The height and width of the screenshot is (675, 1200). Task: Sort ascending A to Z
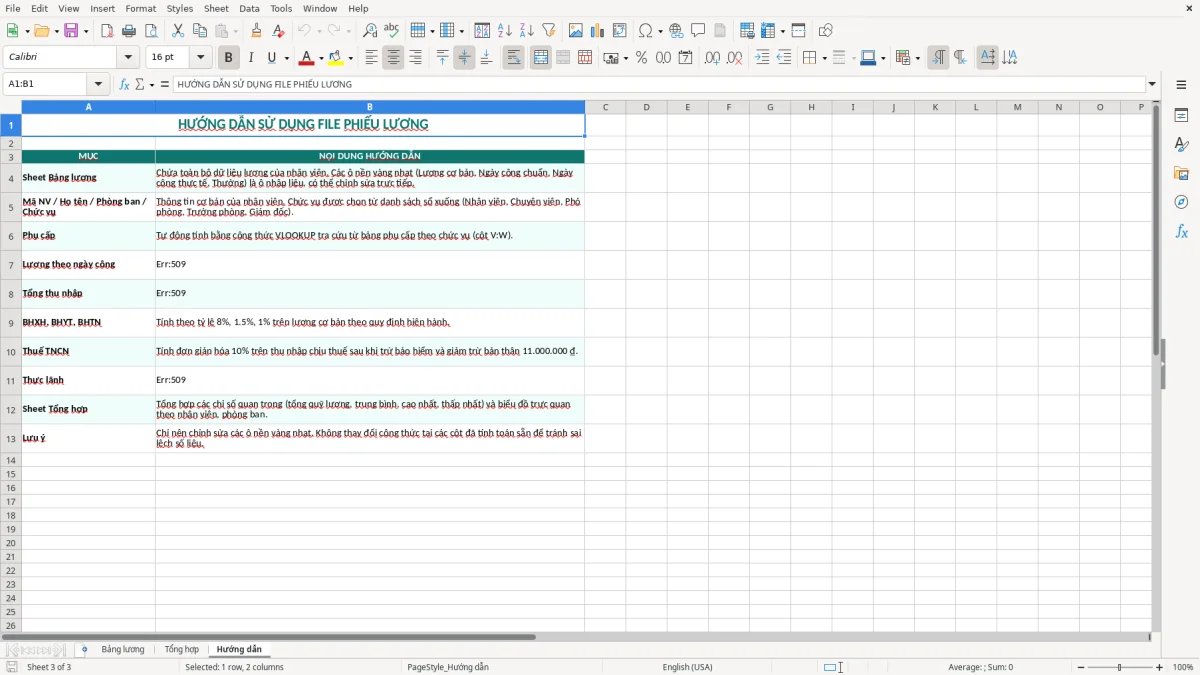tap(505, 31)
